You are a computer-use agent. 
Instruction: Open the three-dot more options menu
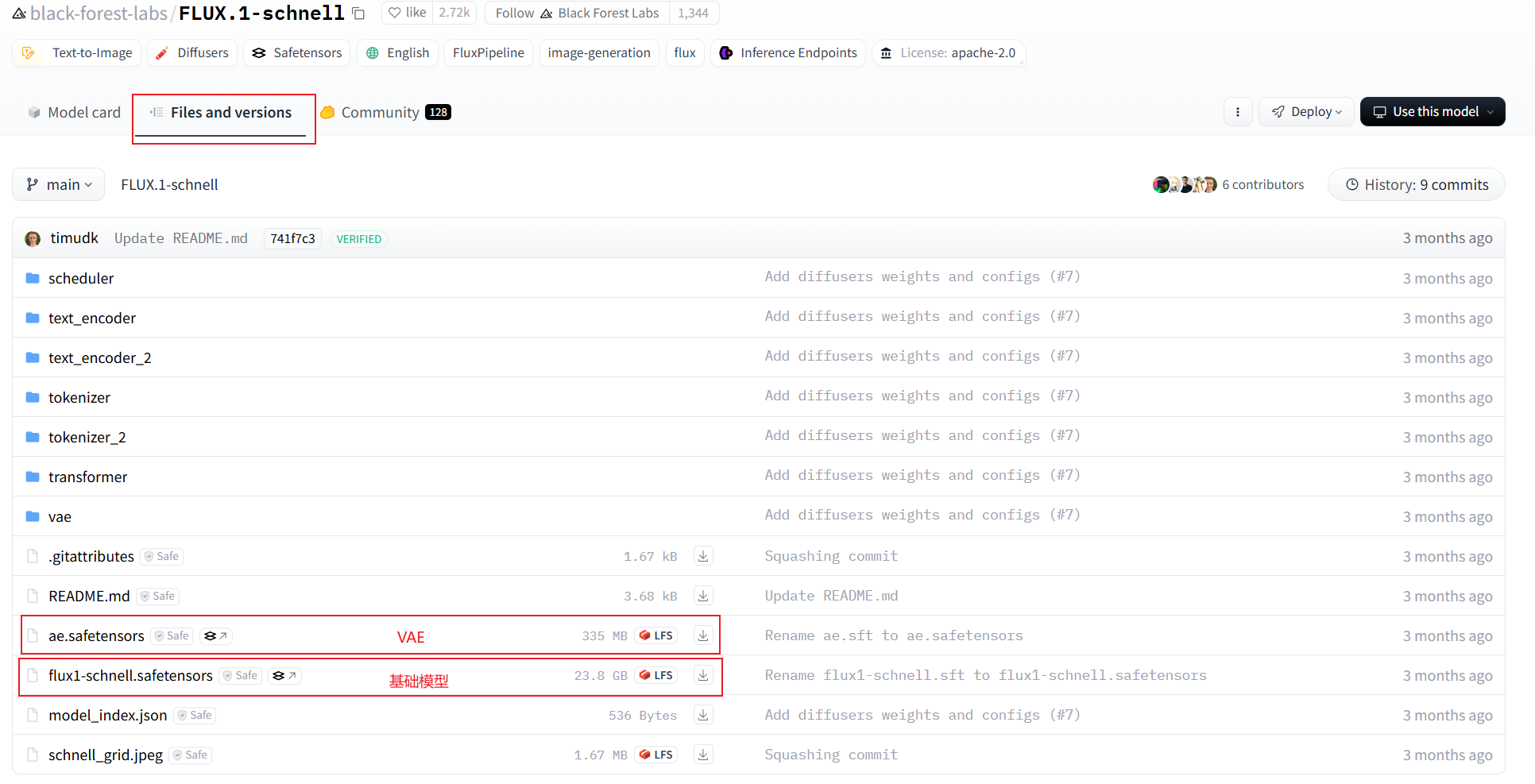pyautogui.click(x=1238, y=112)
